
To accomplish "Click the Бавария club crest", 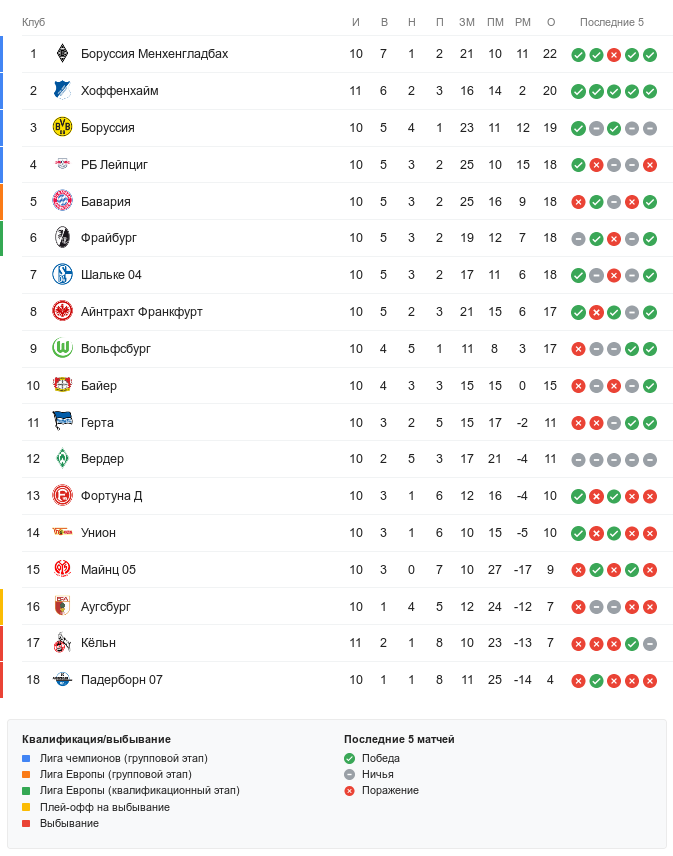I will click(x=63, y=201).
